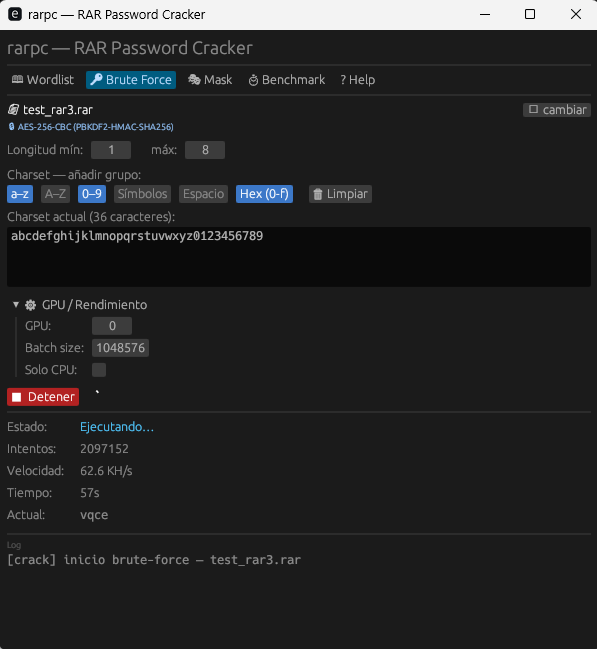Open the Benchmark tab

(287, 79)
